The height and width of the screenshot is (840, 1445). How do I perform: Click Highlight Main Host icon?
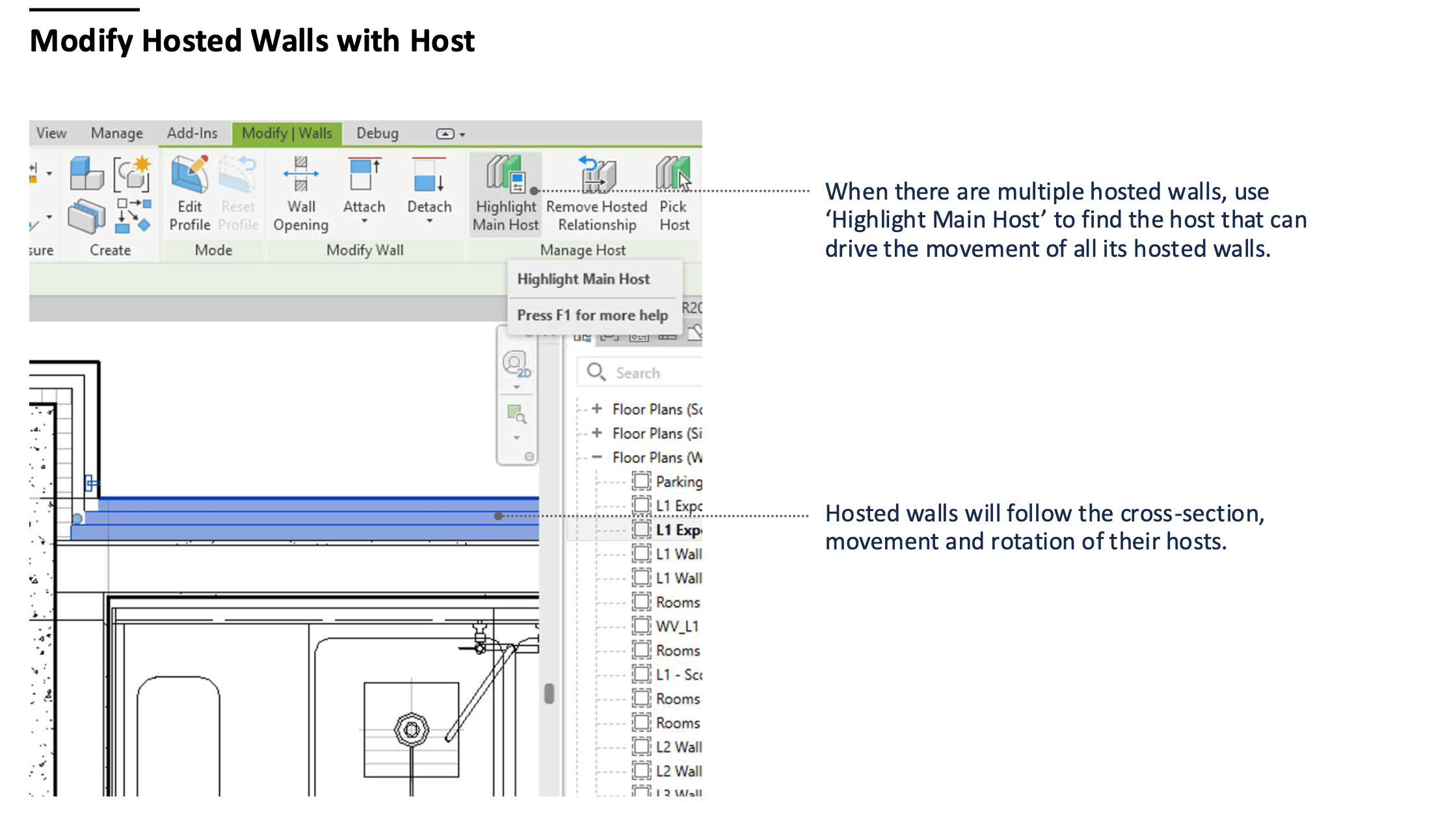click(x=506, y=174)
